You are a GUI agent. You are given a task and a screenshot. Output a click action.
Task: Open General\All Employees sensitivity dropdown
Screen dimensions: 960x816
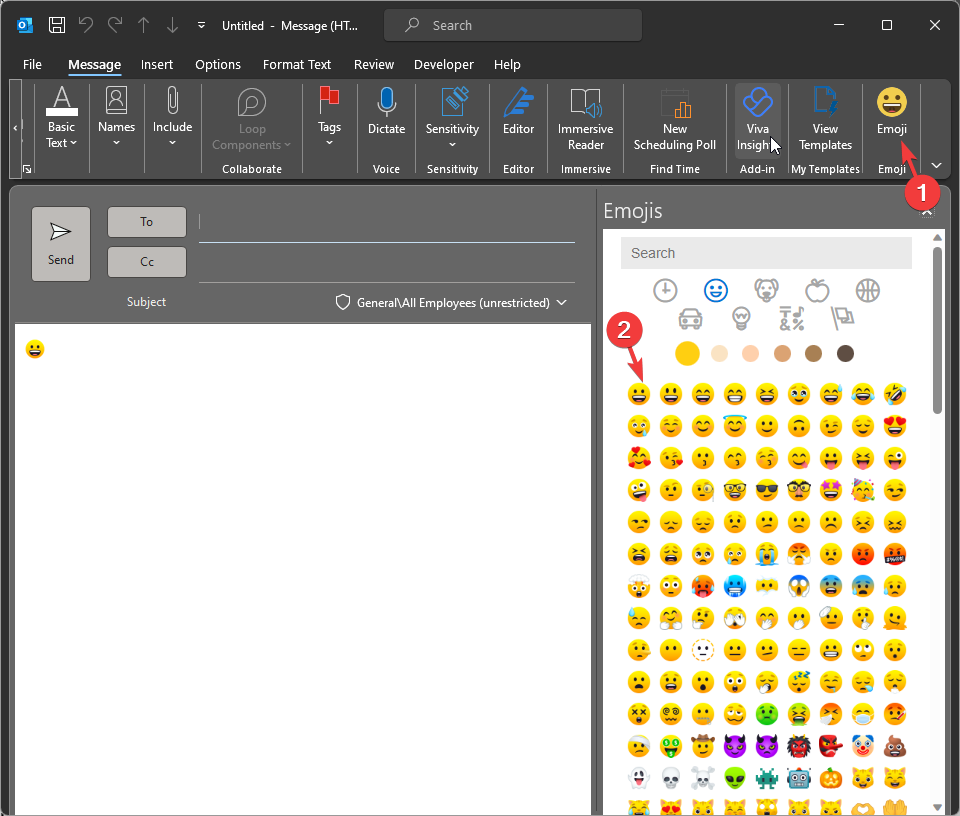coord(451,302)
